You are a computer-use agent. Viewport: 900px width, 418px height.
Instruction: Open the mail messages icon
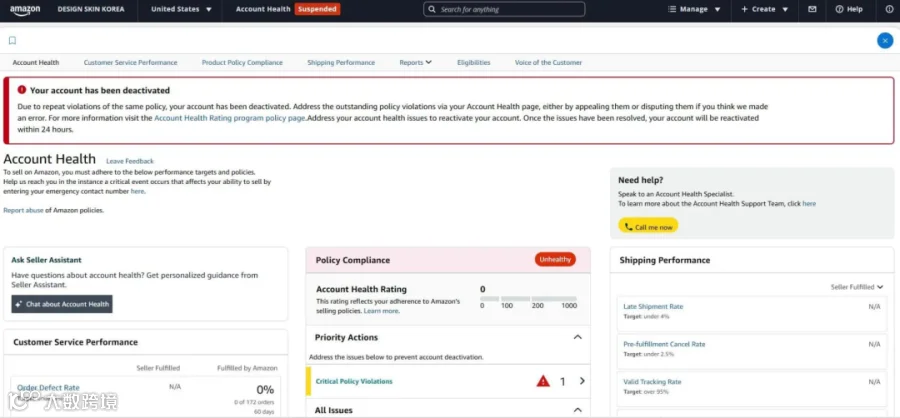812,9
